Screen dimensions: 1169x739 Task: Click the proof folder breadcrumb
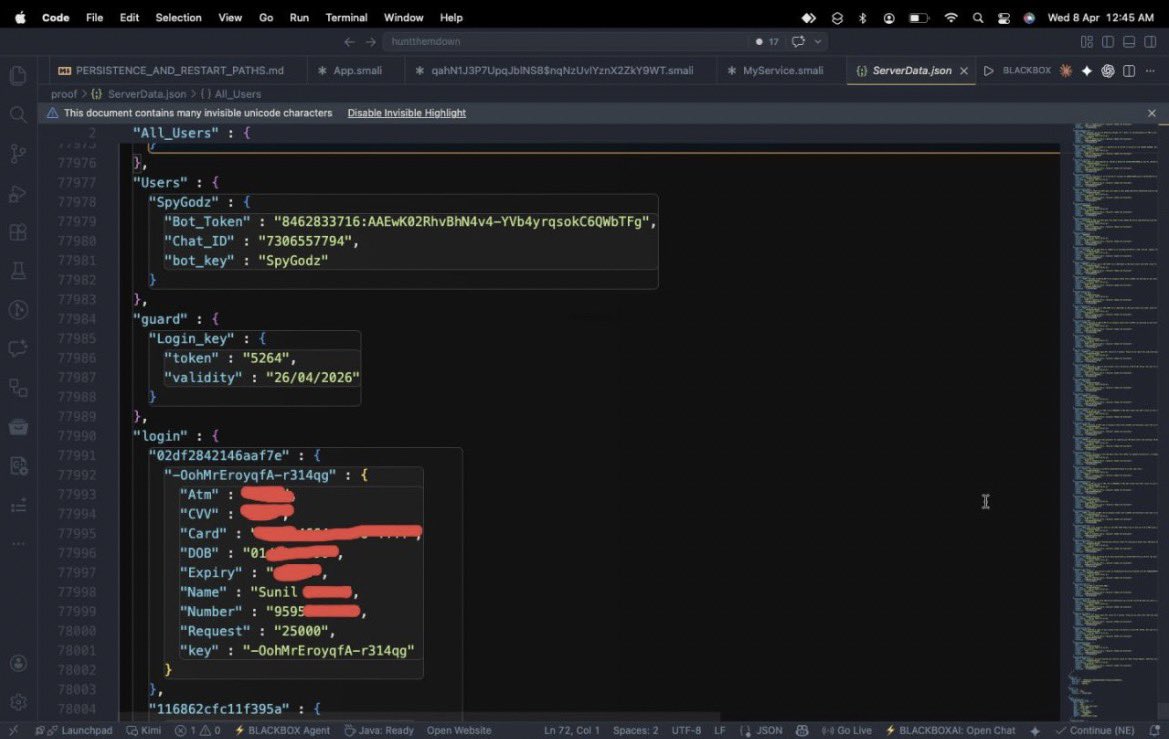(63, 94)
